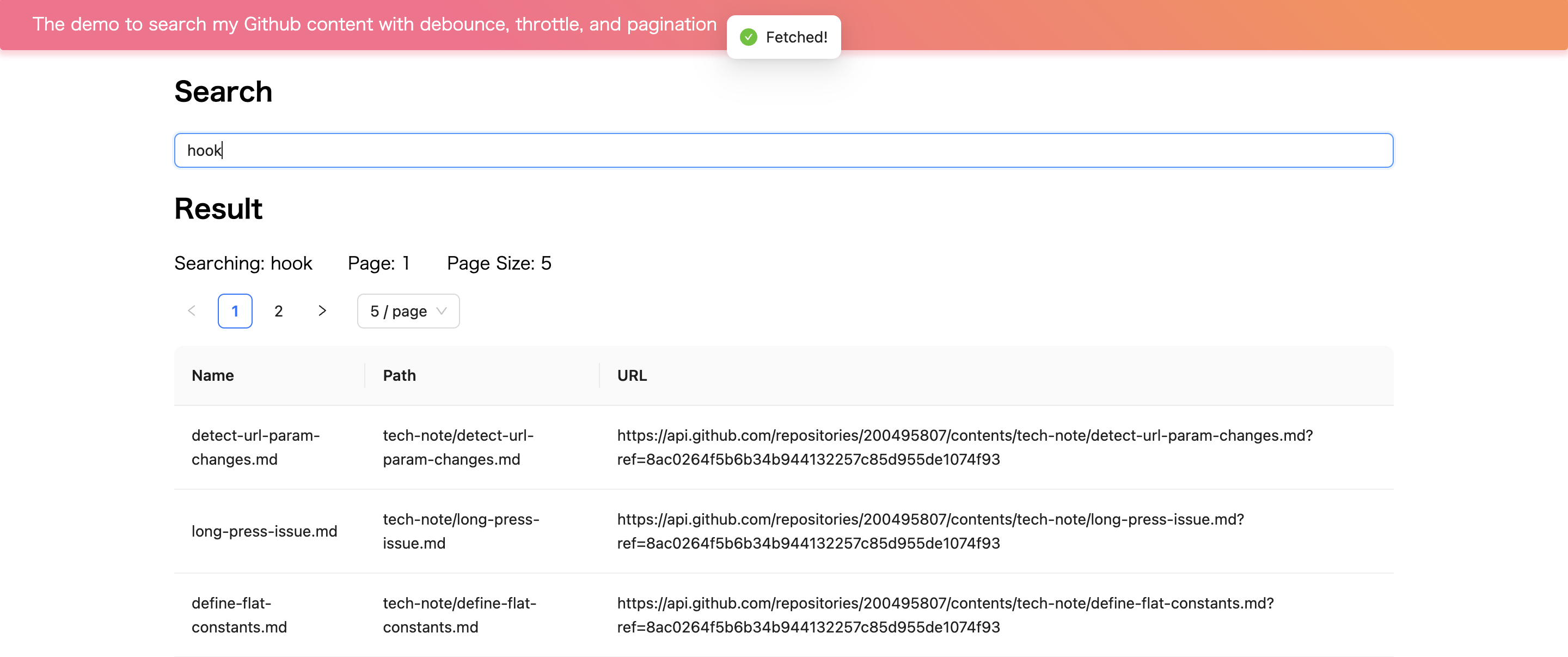The width and height of the screenshot is (1568, 657).
Task: Select the detect-url-param-changes.md name cell
Action: coord(255,447)
